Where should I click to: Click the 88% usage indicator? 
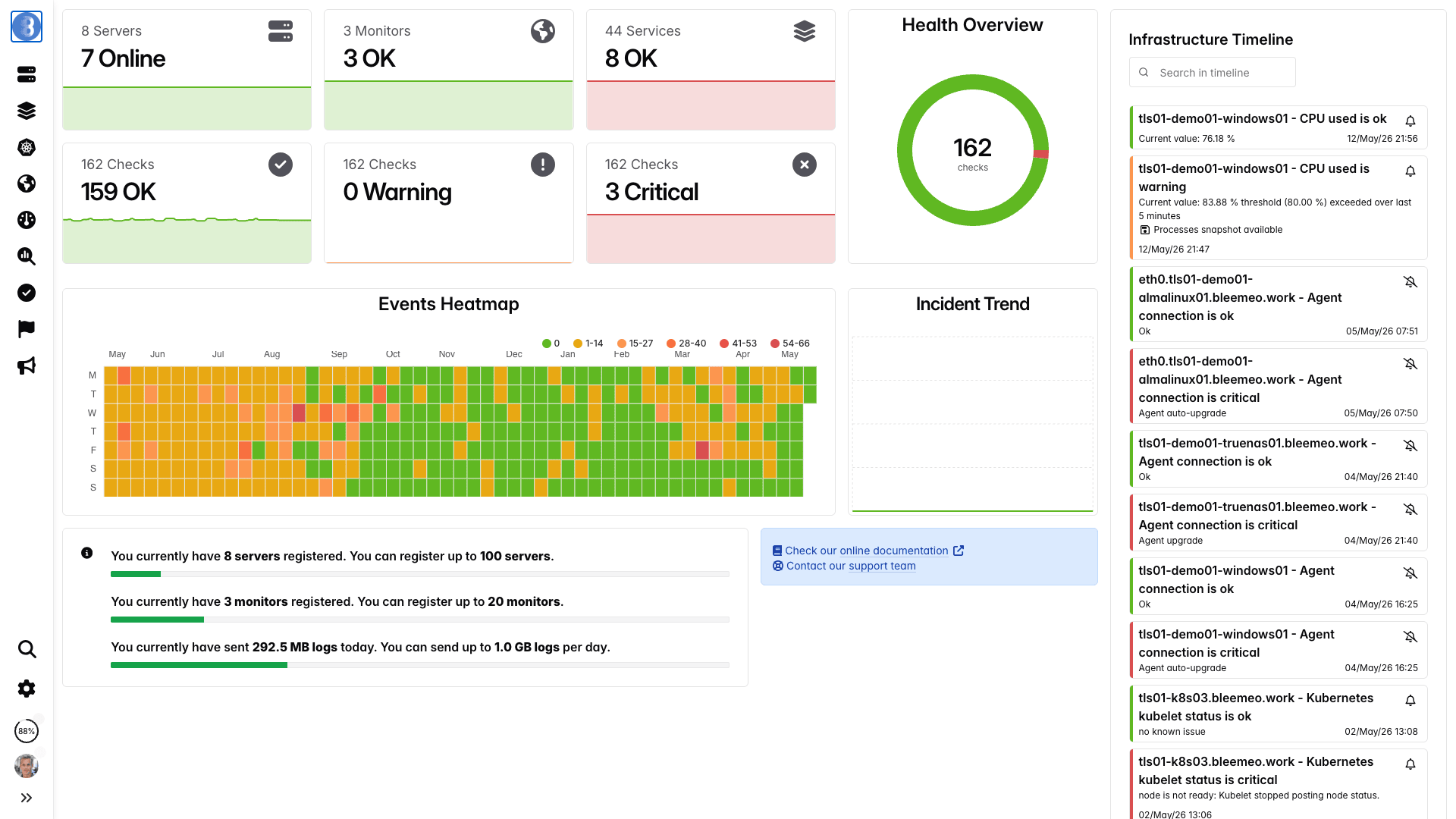[x=27, y=731]
